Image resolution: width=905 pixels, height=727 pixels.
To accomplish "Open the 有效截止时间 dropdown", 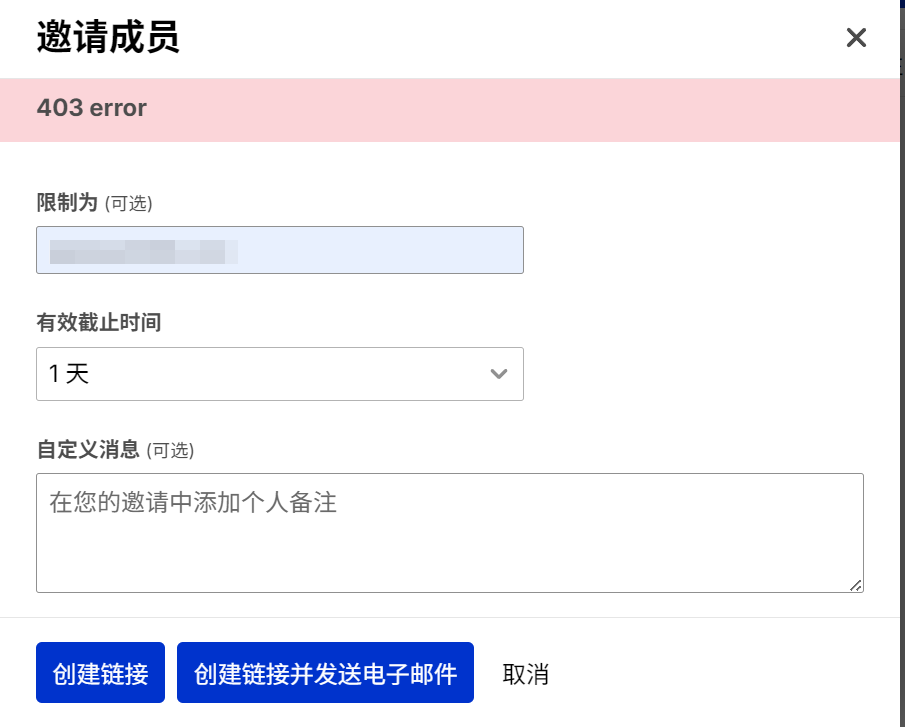I will point(280,374).
